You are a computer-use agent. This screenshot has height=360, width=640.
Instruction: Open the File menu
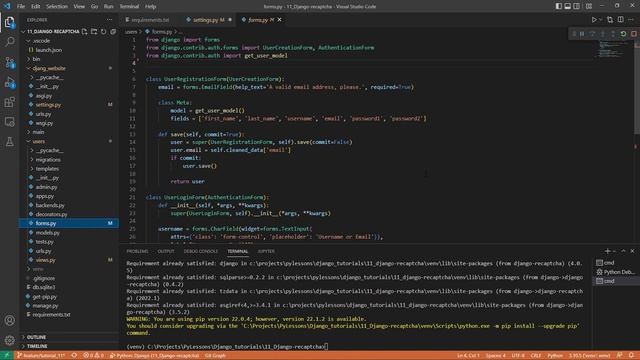click(x=21, y=6)
